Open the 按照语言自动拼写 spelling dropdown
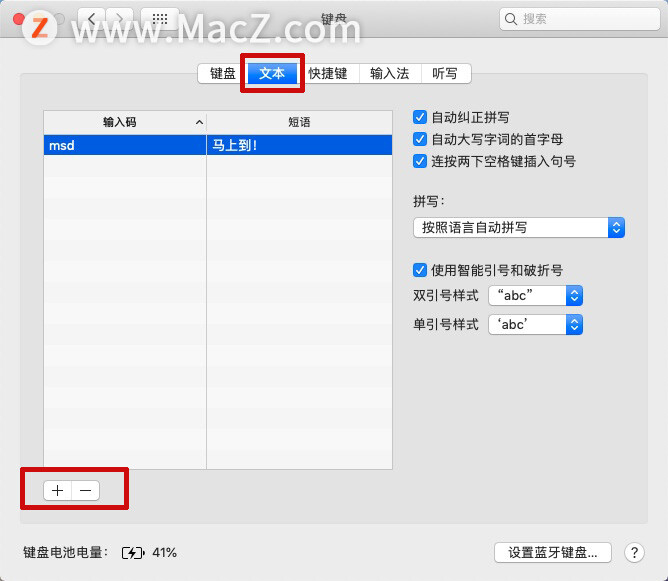The width and height of the screenshot is (668, 581). [519, 227]
